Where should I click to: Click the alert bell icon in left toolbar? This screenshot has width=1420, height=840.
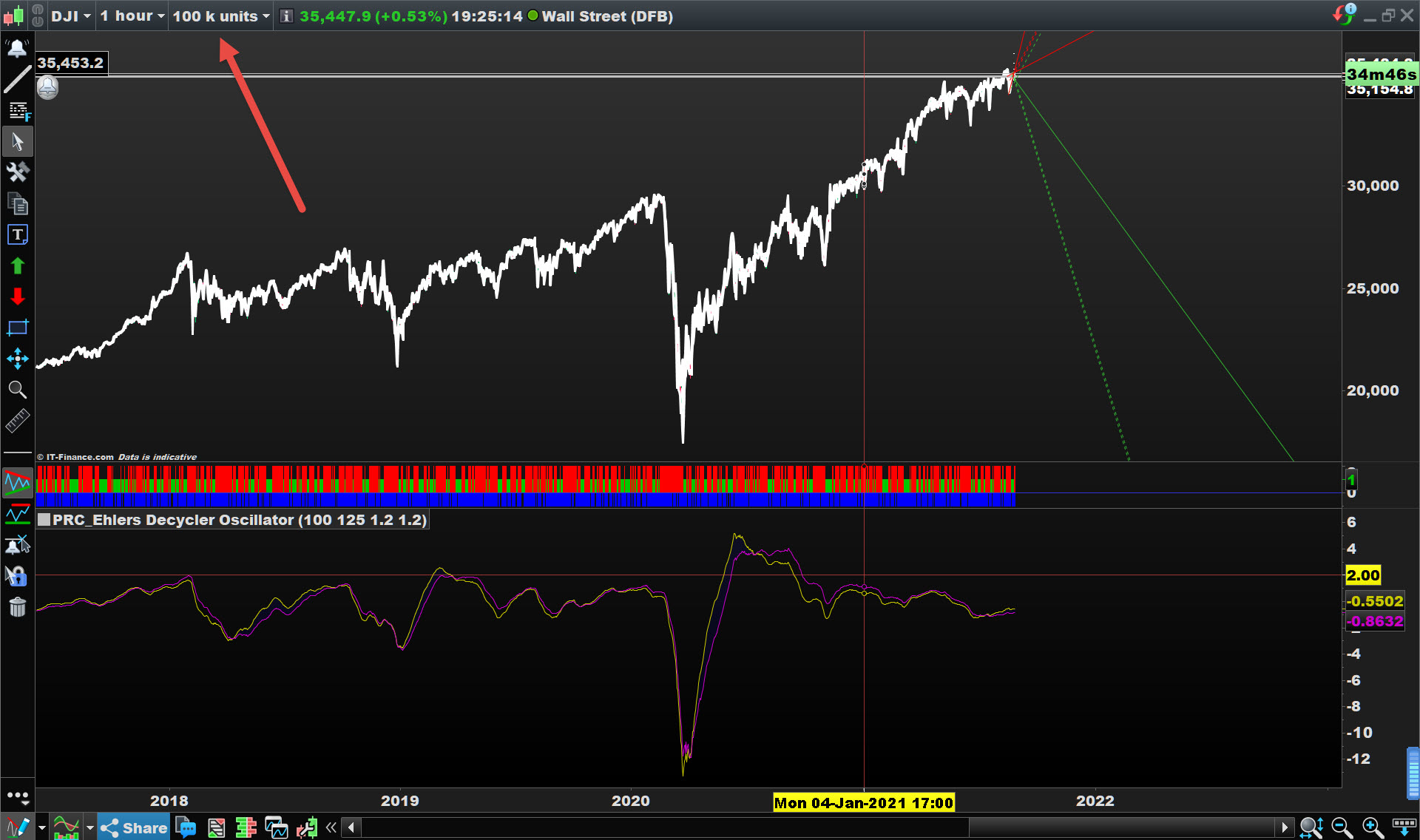click(x=17, y=50)
